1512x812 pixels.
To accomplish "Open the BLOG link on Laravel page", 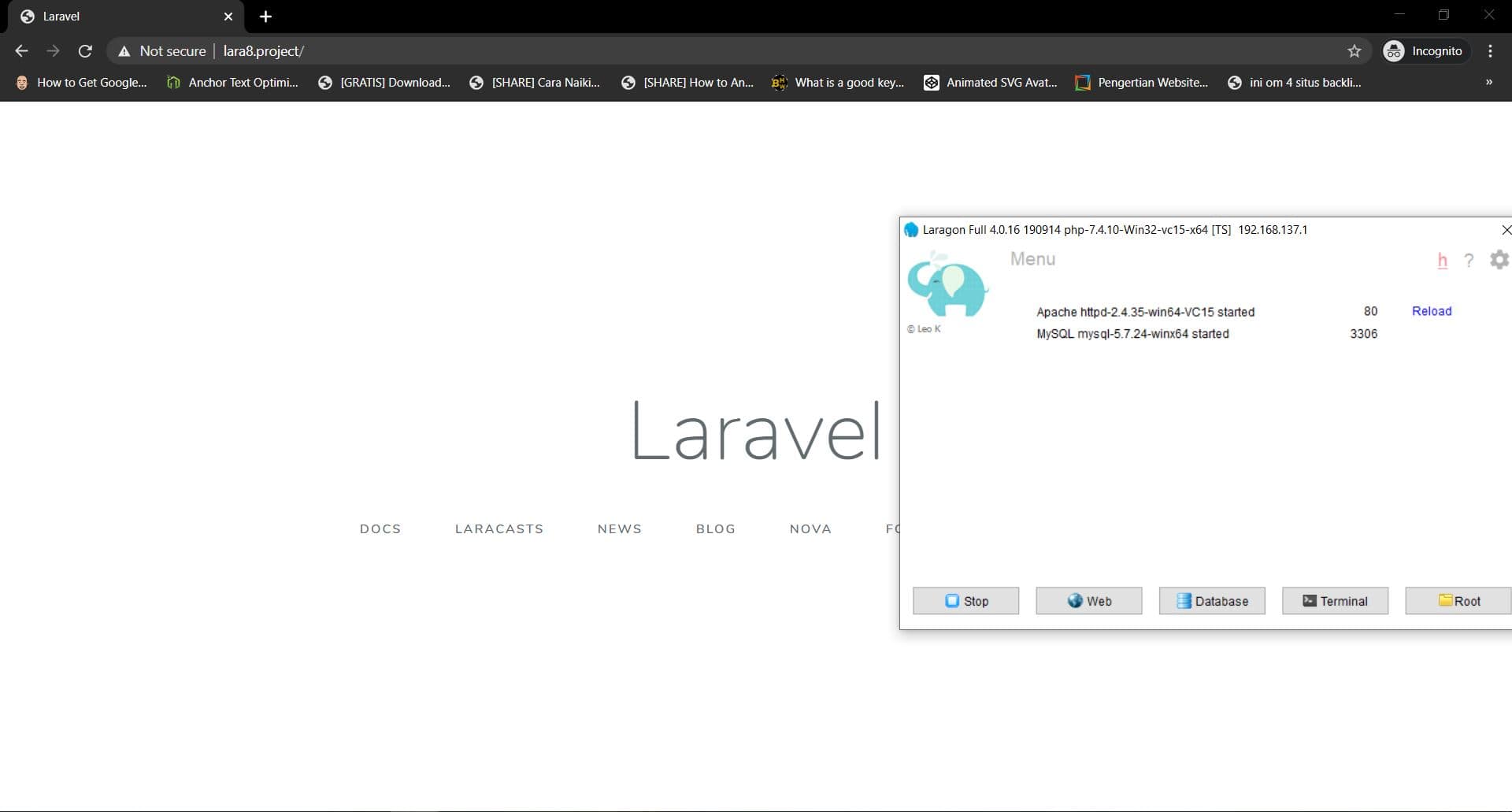I will tap(716, 528).
